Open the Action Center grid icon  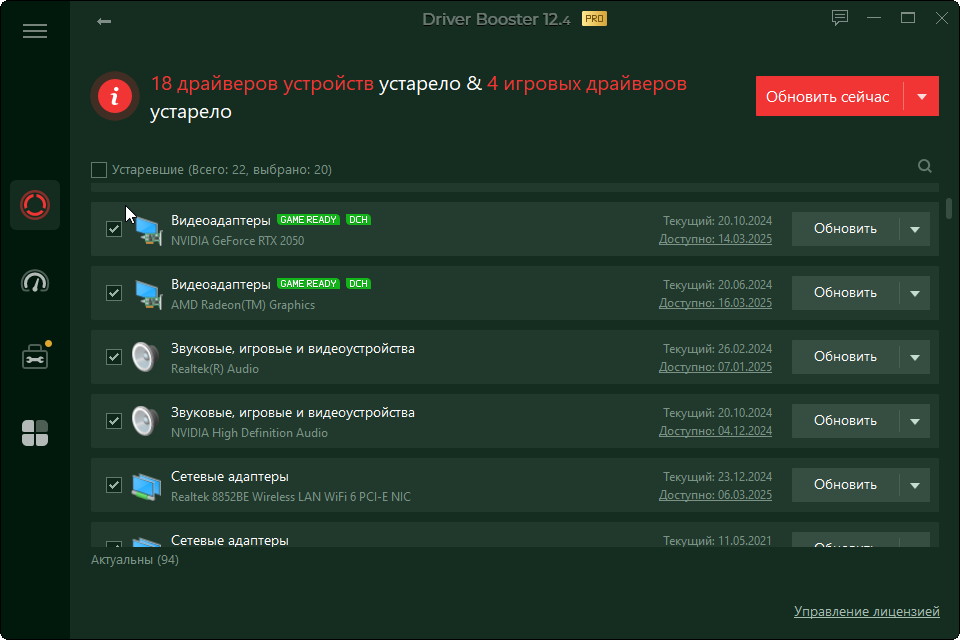tap(35, 433)
